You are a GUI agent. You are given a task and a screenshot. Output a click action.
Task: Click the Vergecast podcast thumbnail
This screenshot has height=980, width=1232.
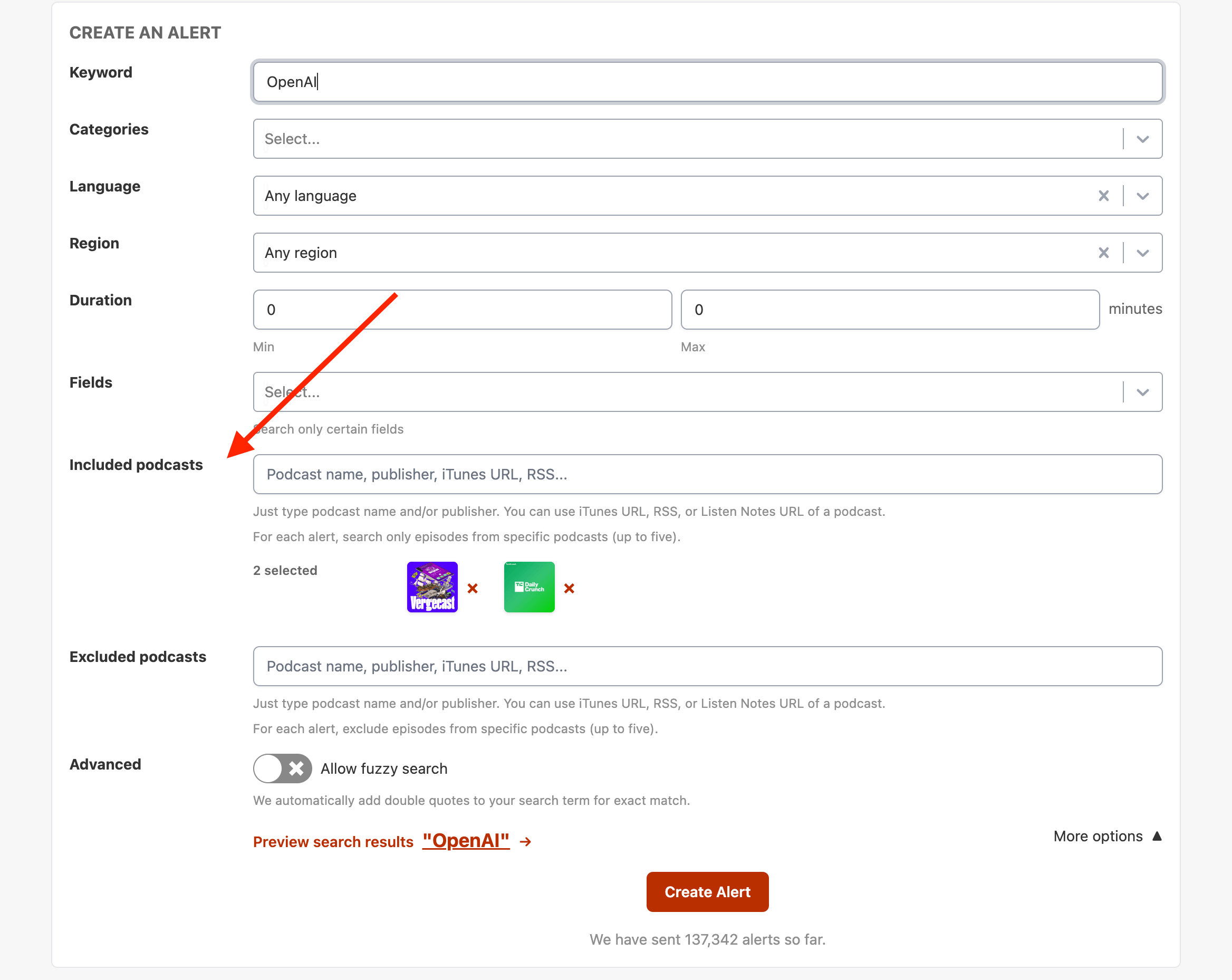432,587
